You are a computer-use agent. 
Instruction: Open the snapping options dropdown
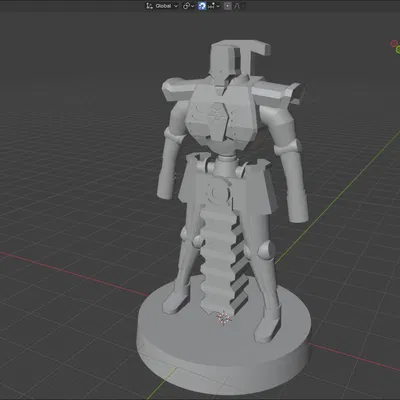214,6
